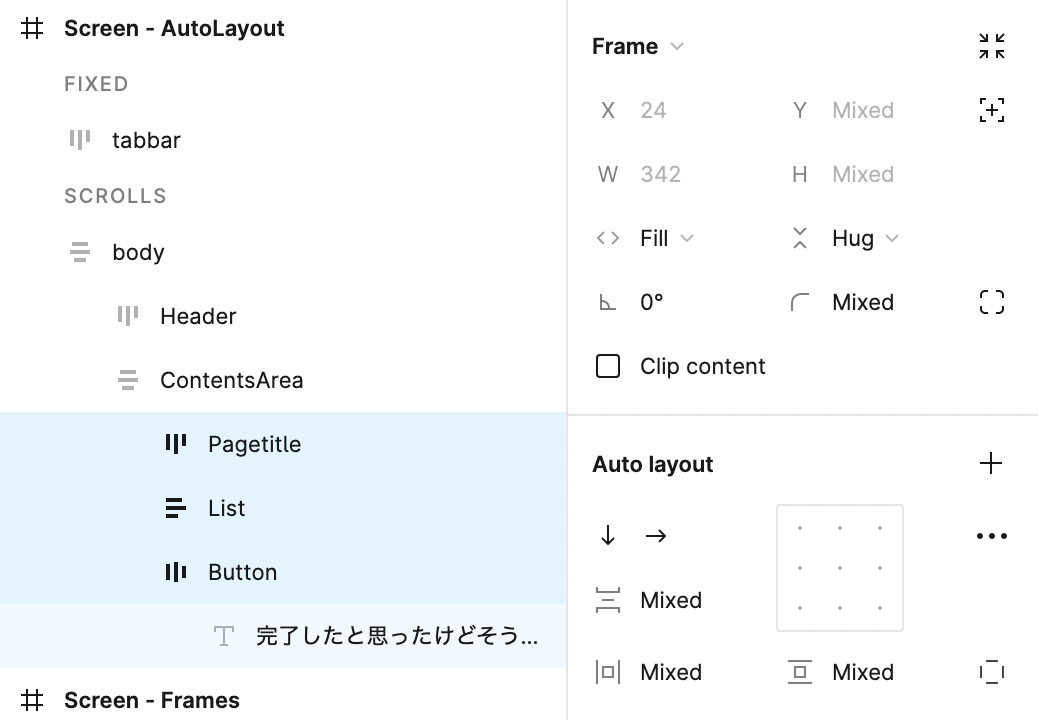Image resolution: width=1038 pixels, height=720 pixels.
Task: Set horizontal layout direction arrow
Action: [656, 536]
